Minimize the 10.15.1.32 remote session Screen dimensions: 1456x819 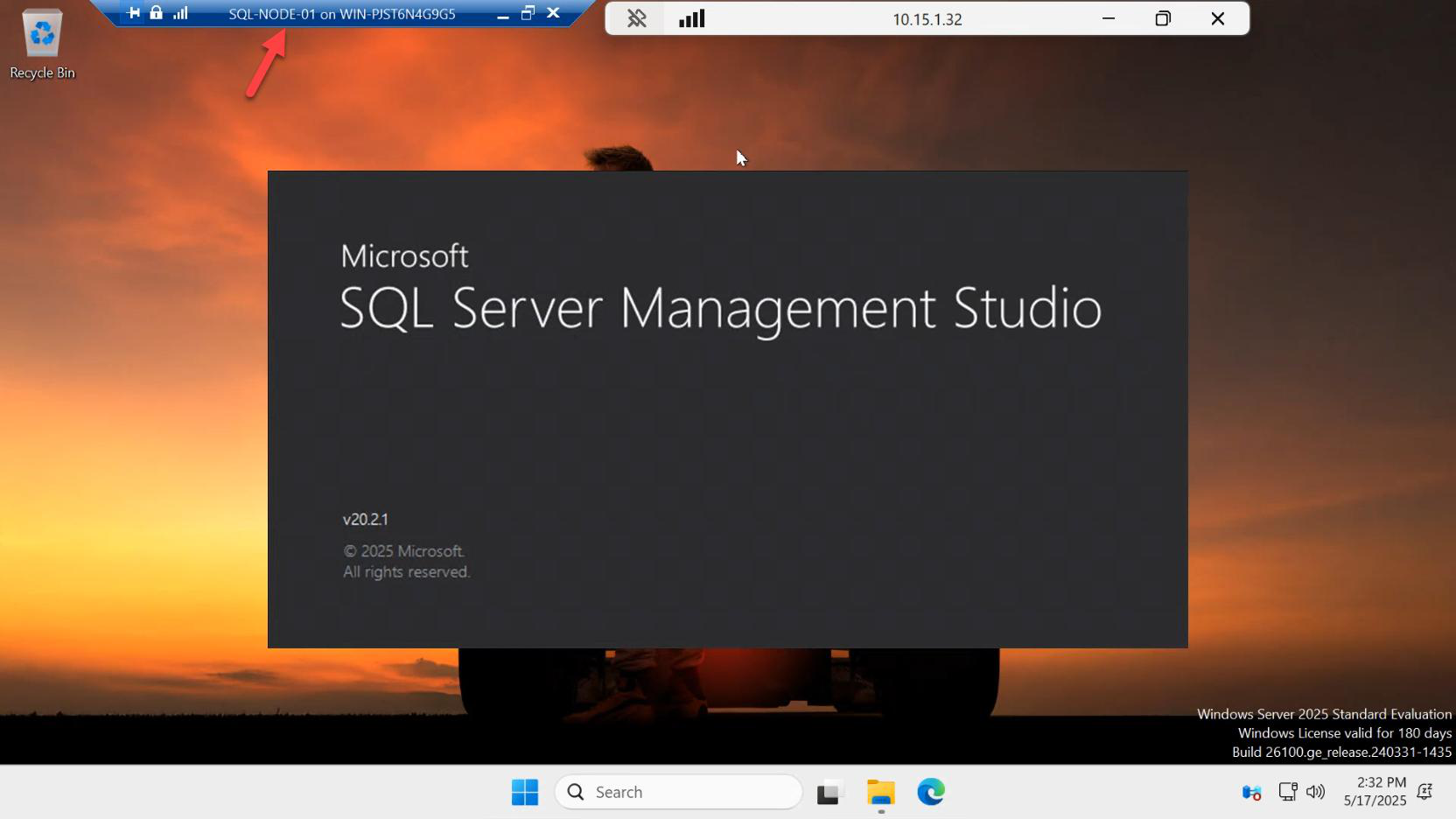point(1109,18)
